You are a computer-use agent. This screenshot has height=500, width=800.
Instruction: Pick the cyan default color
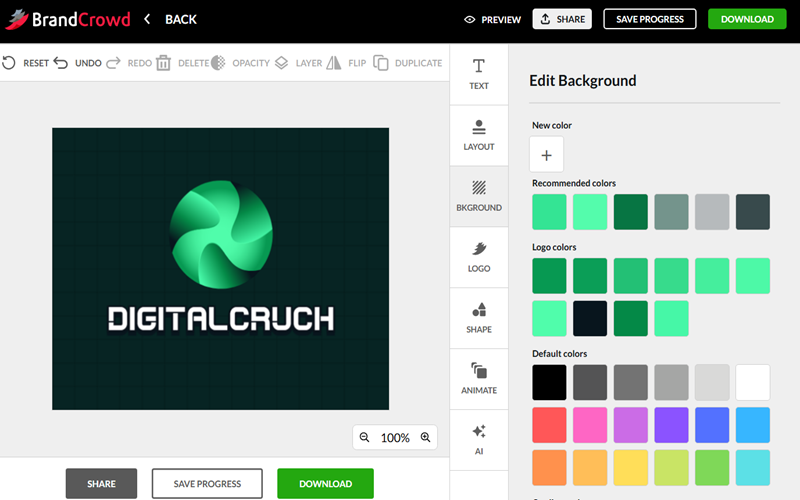pos(753,467)
